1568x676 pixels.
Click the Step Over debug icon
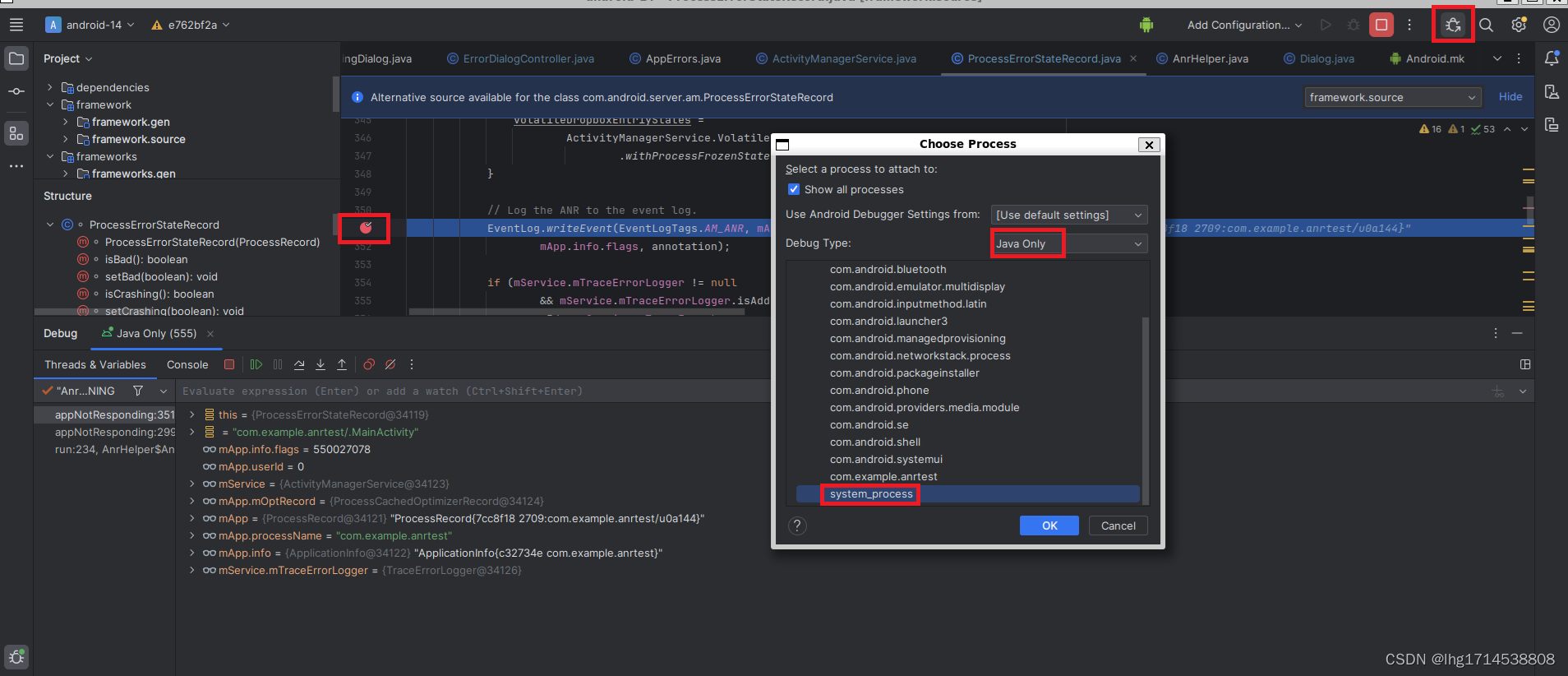tap(299, 364)
